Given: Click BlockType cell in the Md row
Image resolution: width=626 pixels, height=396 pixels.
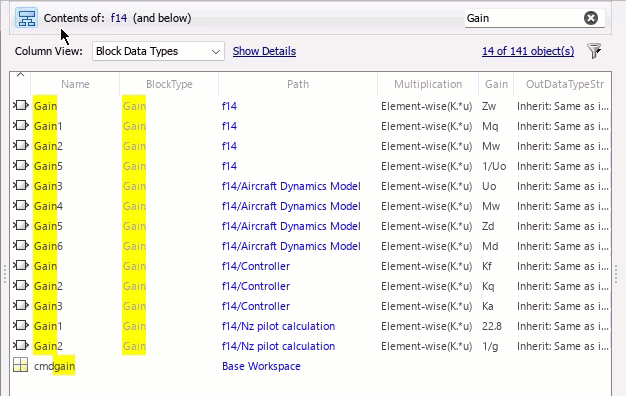Looking at the screenshot, I should click(x=134, y=246).
